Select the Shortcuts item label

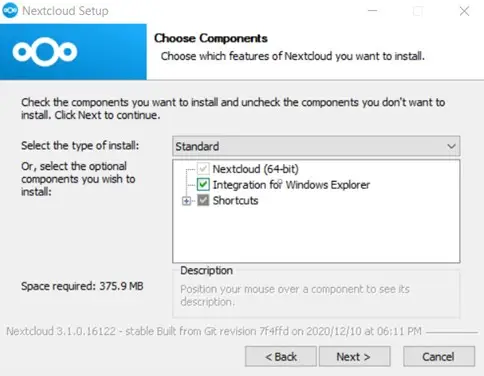tap(235, 201)
